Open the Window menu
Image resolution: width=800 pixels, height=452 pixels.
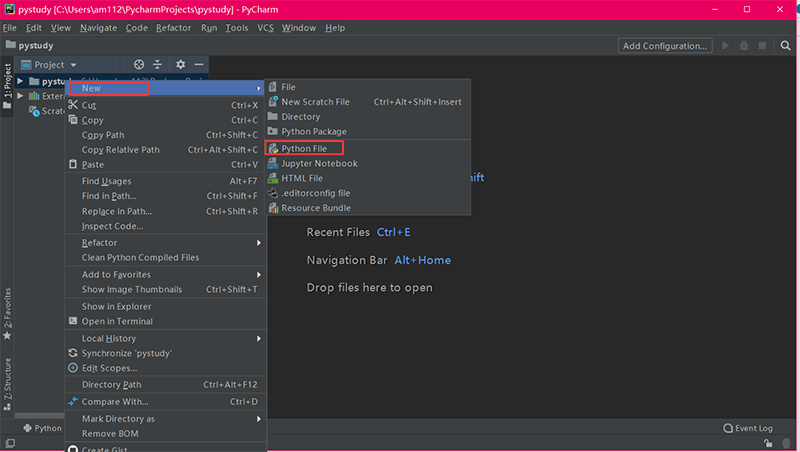[299, 28]
